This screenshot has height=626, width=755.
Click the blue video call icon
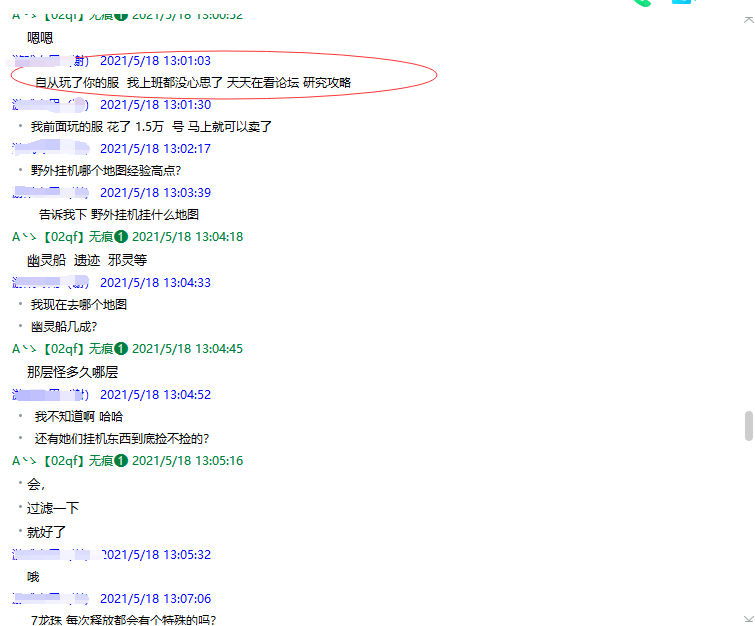(681, 3)
